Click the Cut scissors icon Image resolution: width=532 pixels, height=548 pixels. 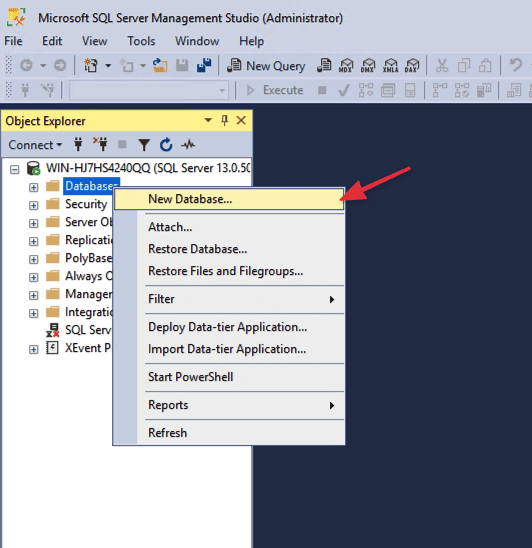(x=442, y=65)
